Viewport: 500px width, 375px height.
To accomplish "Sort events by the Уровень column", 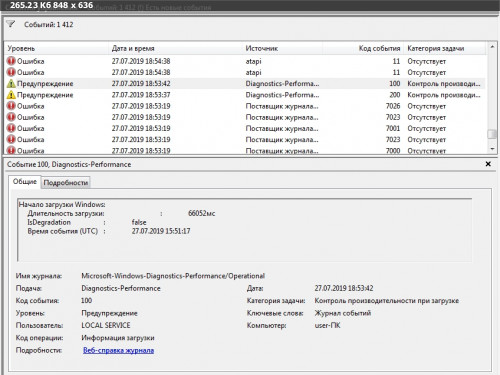I will pos(57,48).
